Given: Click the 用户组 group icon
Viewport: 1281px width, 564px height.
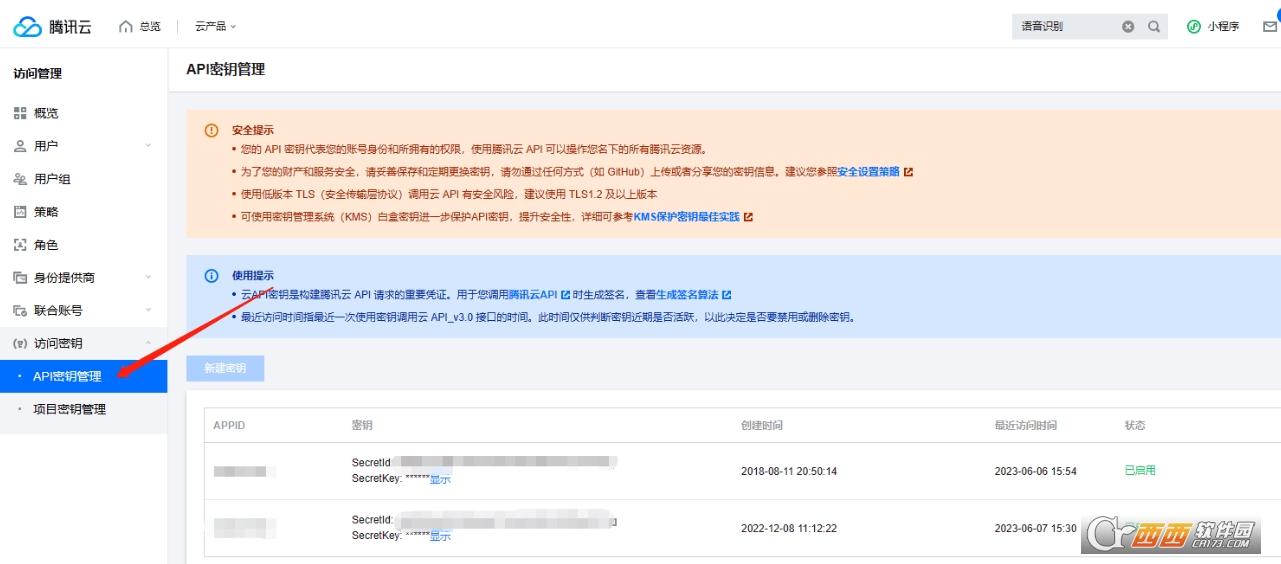Looking at the screenshot, I should pyautogui.click(x=20, y=179).
